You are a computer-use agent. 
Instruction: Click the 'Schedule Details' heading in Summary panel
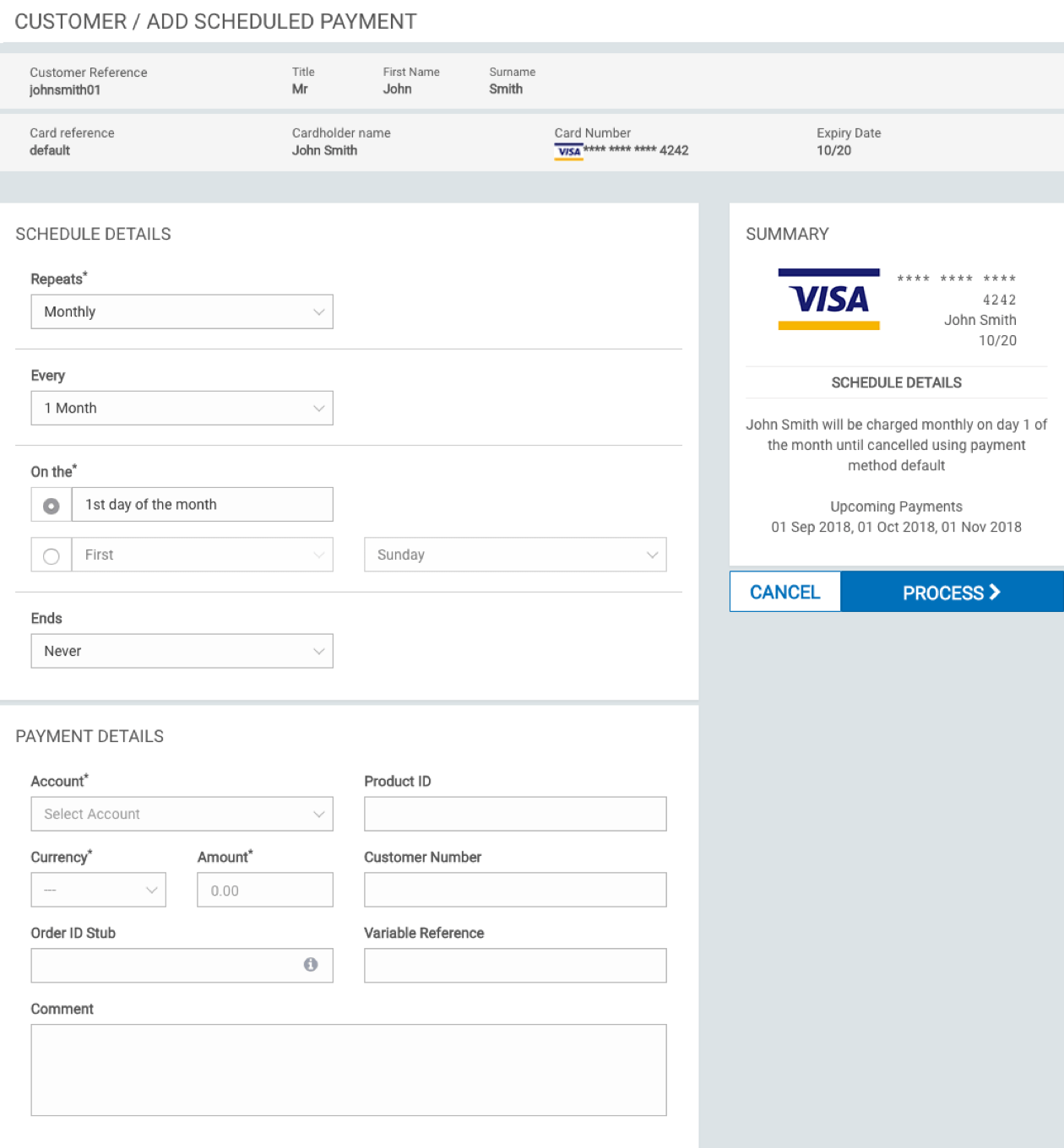tap(896, 382)
